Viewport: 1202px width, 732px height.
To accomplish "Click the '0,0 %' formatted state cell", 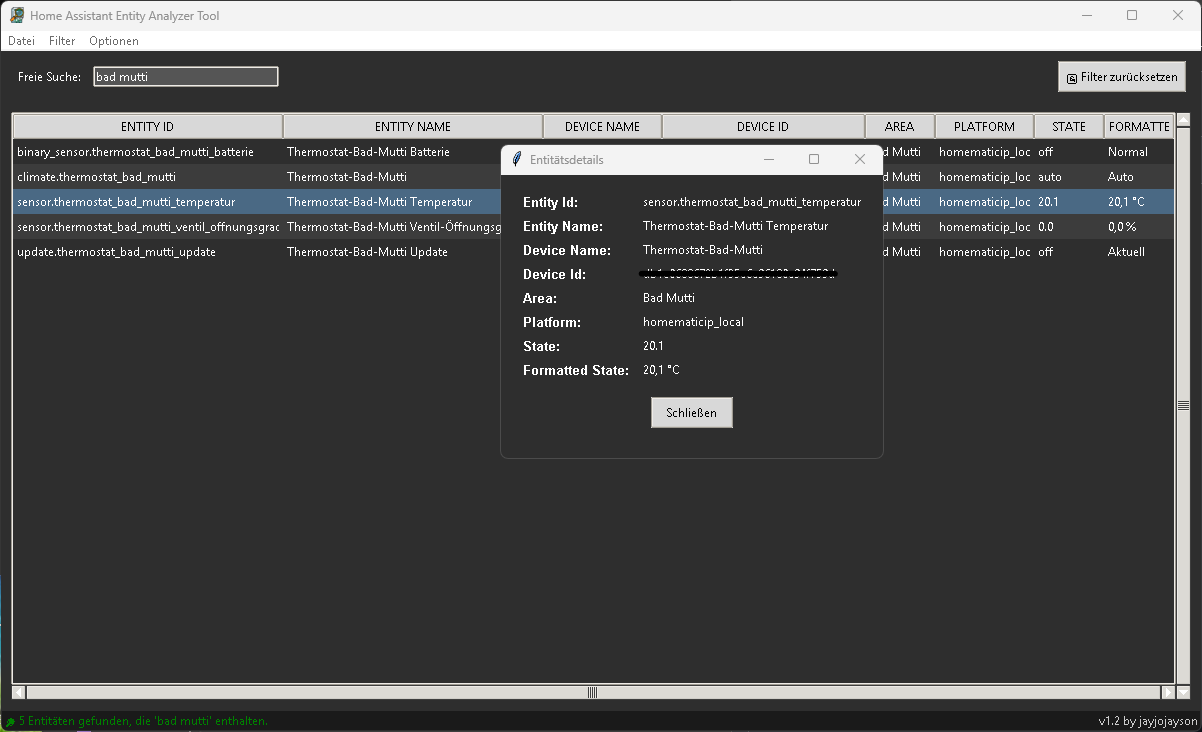I will pyautogui.click(x=1122, y=227).
